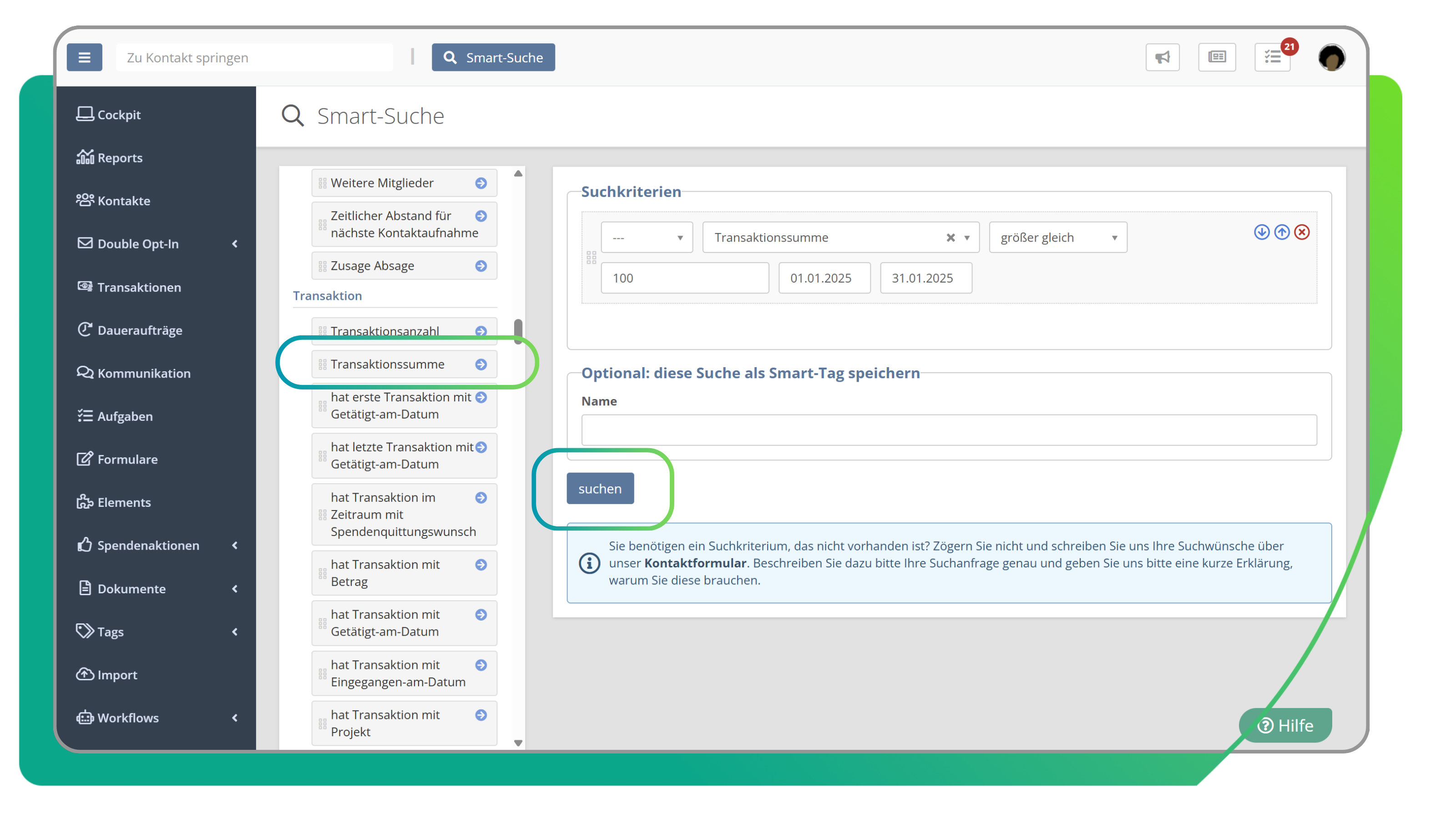
Task: Open Reports in the sidebar
Action: (120, 158)
